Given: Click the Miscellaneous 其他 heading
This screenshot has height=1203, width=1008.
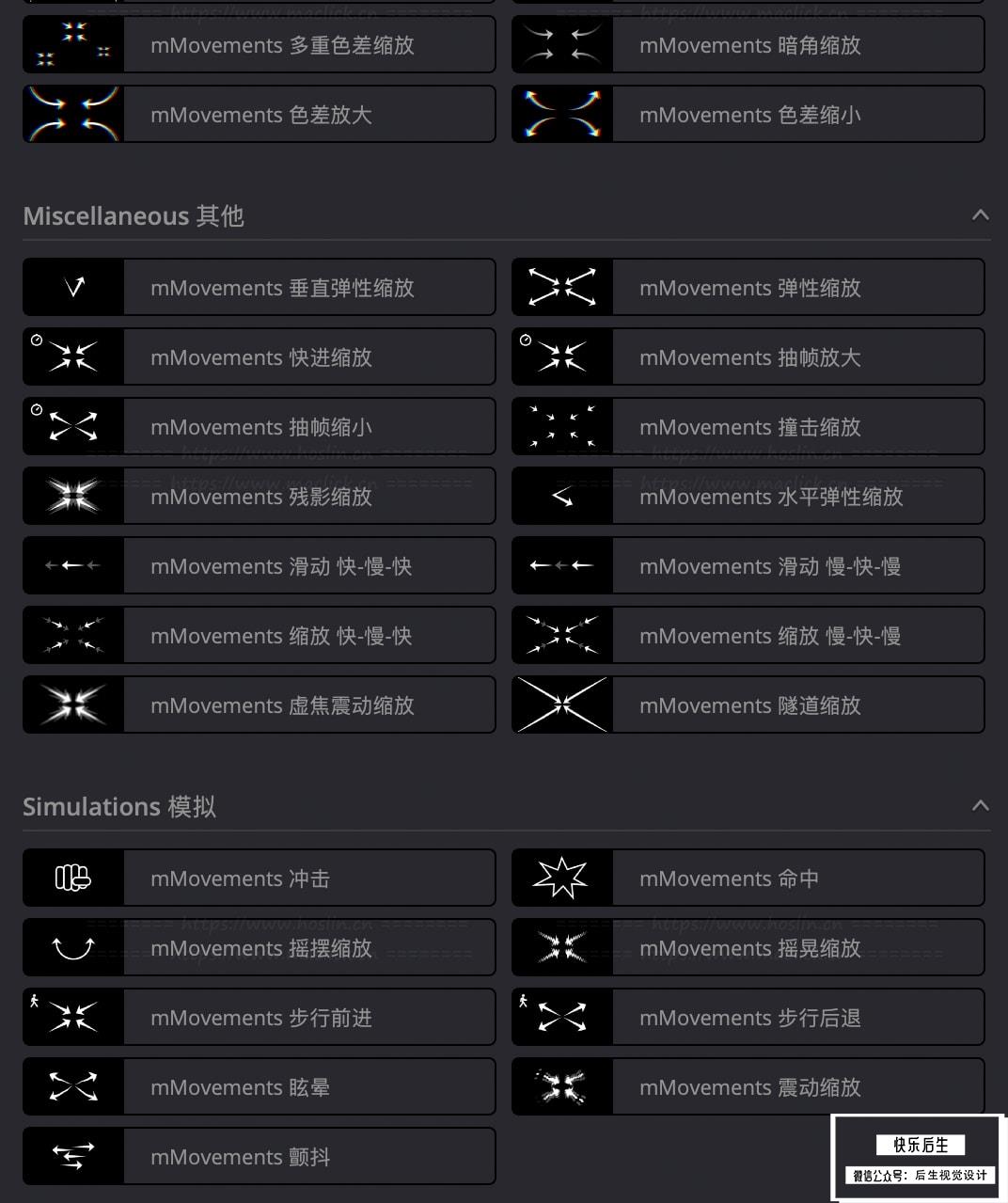Looking at the screenshot, I should pyautogui.click(x=134, y=216).
